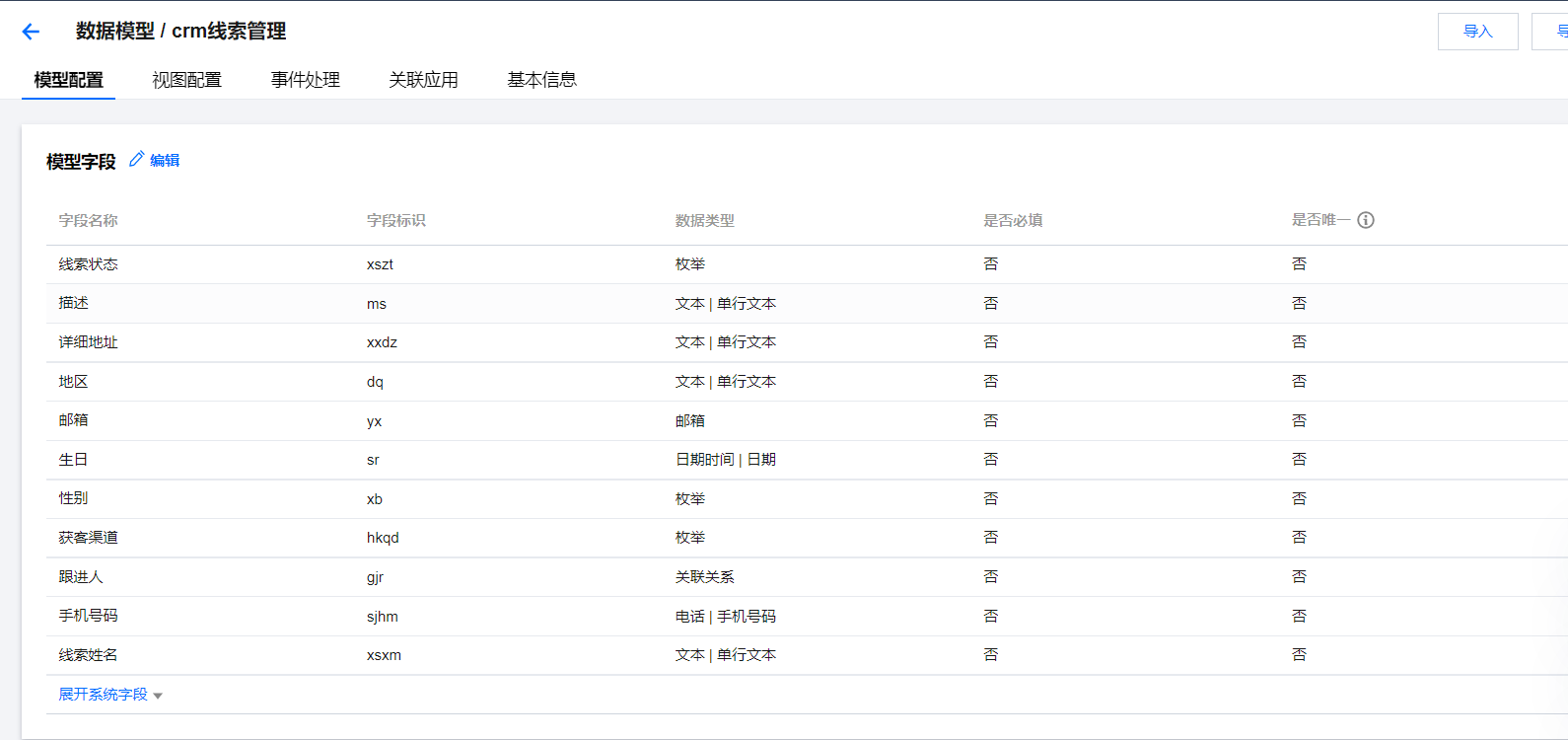Click the 导入 button
This screenshot has width=1568, height=740.
point(1477,32)
